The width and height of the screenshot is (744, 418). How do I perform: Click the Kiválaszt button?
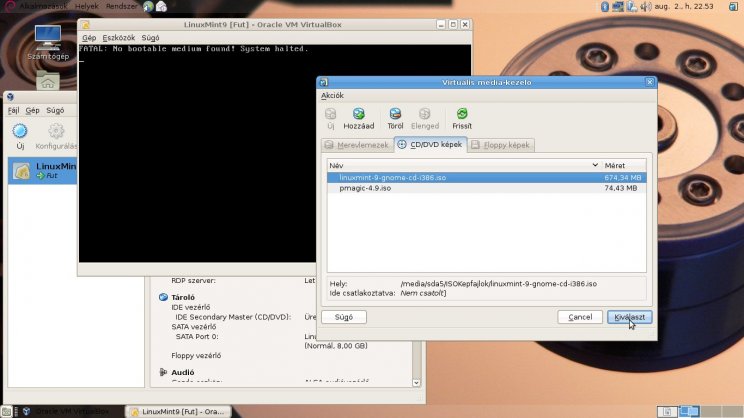click(x=630, y=317)
